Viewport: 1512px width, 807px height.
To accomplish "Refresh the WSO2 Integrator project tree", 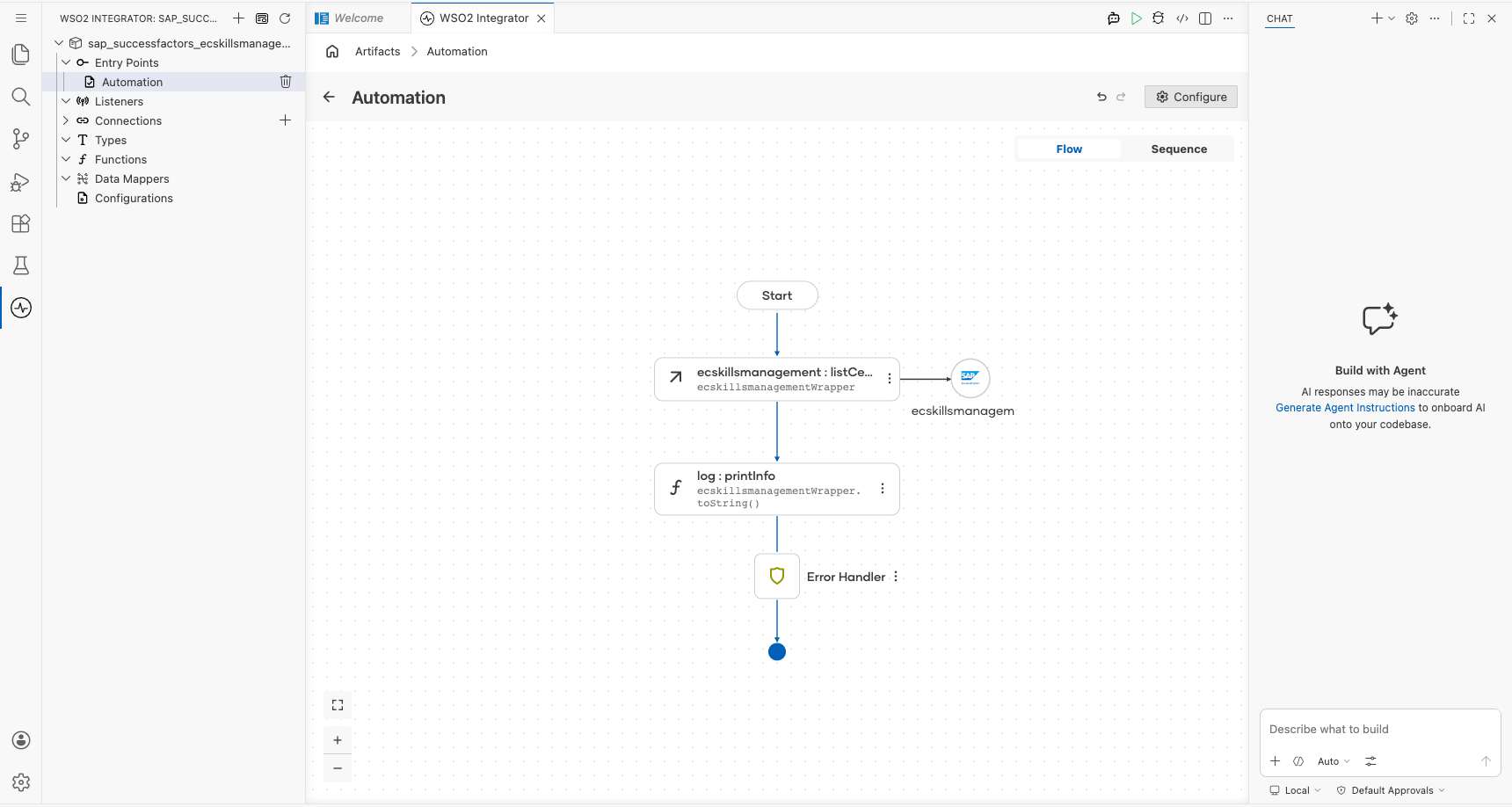I will tap(285, 18).
